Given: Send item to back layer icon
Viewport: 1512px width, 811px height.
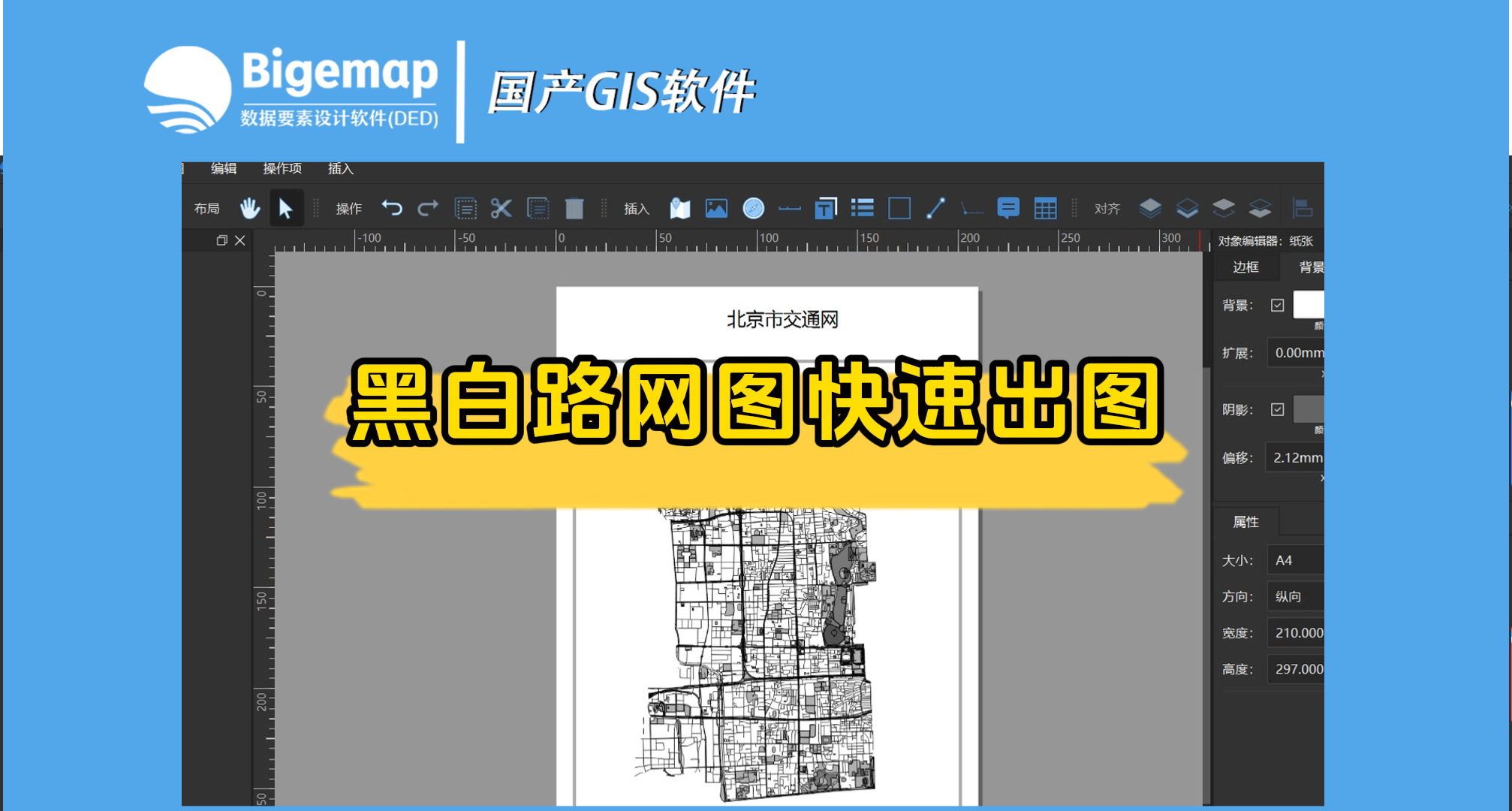Looking at the screenshot, I should click(1260, 208).
